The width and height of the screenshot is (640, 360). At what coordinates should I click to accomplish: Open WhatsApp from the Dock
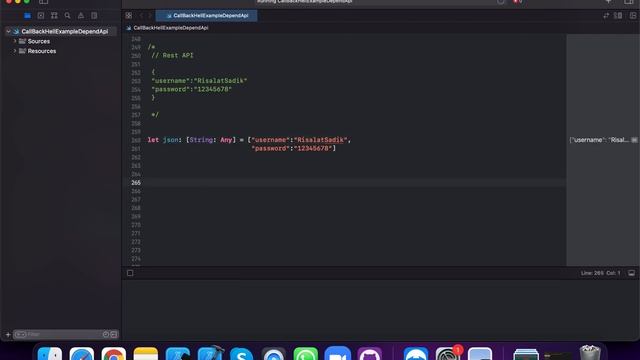click(x=305, y=354)
